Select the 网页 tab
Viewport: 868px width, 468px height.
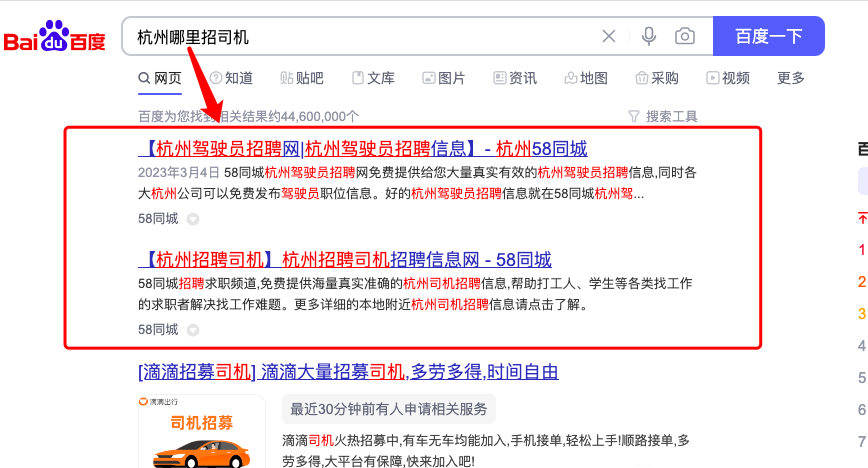[x=160, y=78]
